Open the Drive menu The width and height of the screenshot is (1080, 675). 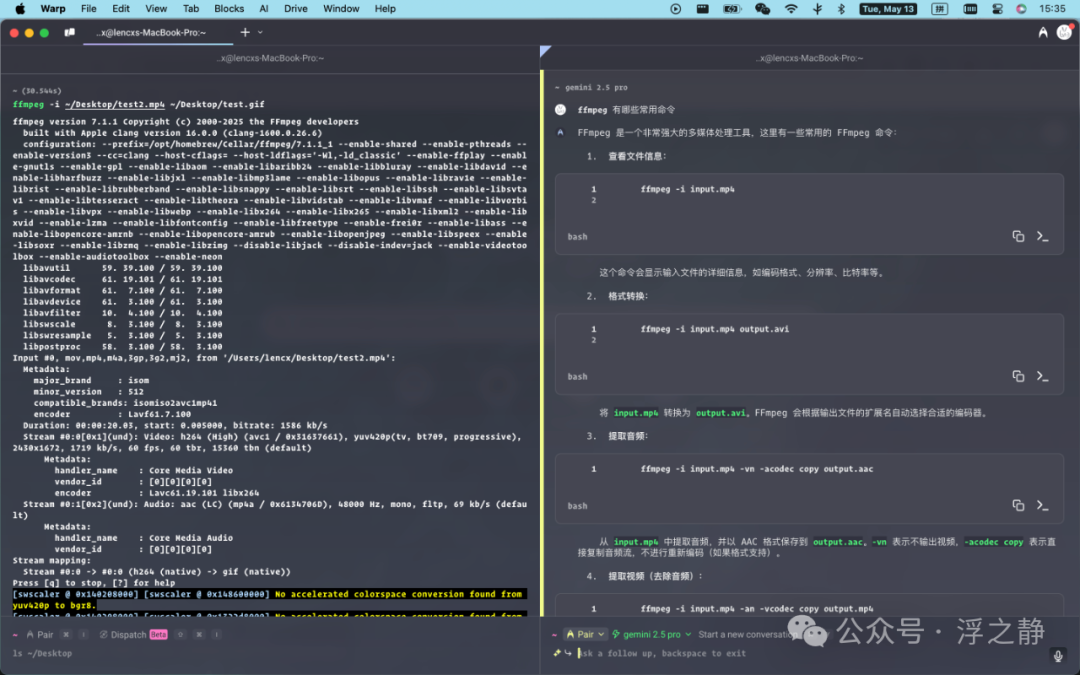[295, 9]
